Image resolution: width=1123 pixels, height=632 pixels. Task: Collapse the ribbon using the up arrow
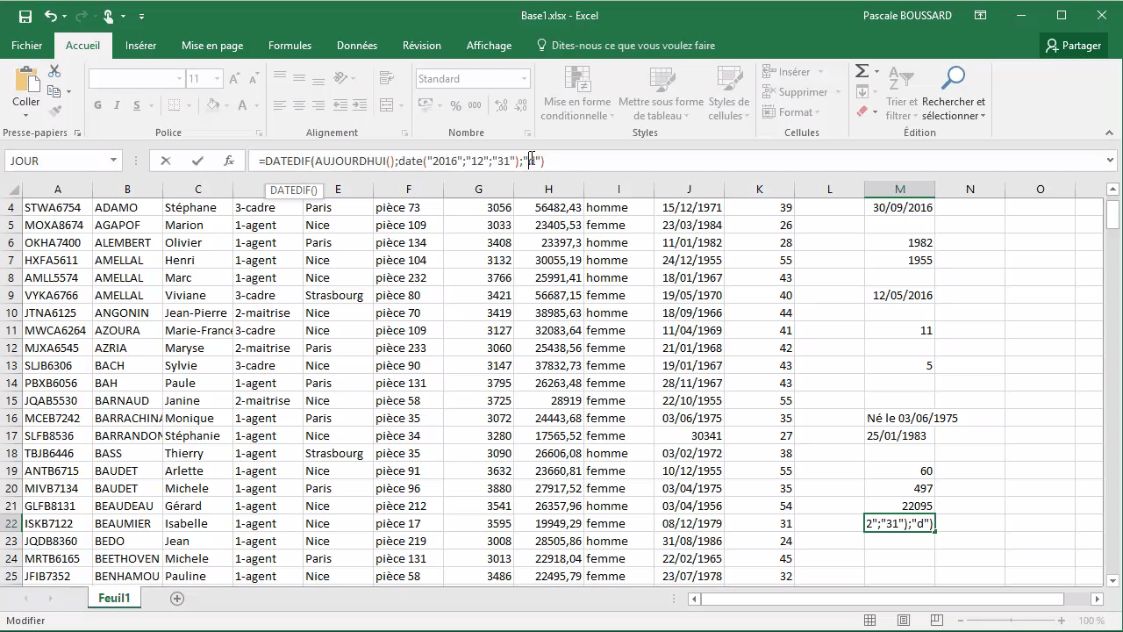(x=1109, y=133)
